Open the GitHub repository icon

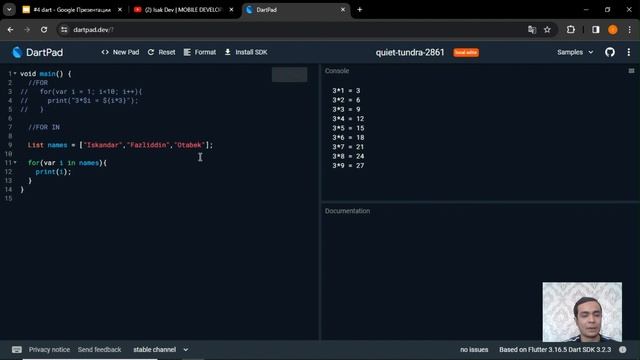point(610,52)
